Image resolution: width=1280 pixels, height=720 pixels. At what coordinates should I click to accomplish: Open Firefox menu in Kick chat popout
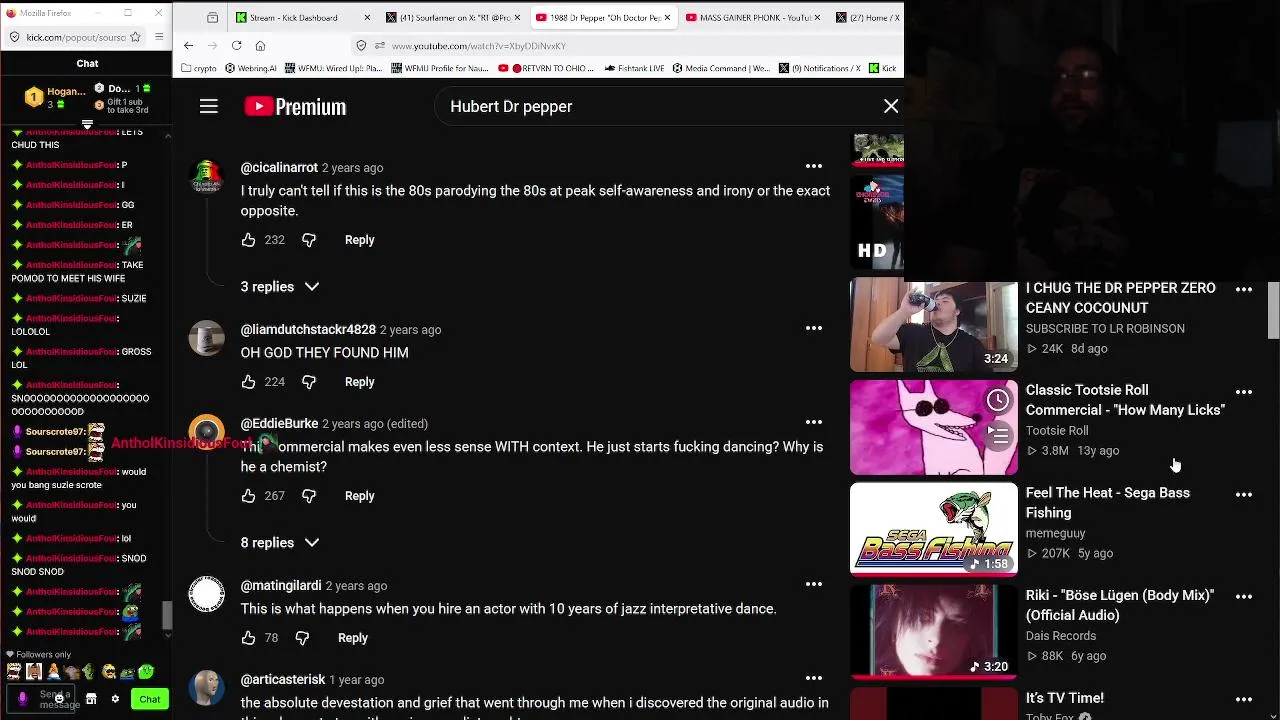pos(159,37)
